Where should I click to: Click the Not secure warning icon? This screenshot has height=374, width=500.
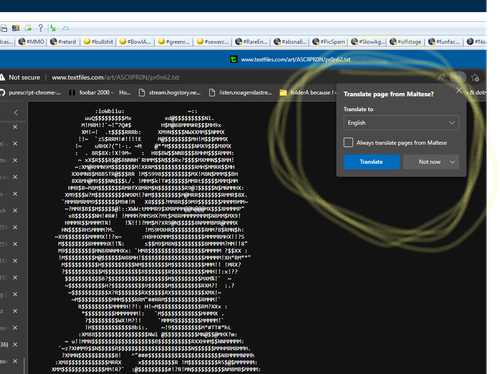(x=2, y=77)
